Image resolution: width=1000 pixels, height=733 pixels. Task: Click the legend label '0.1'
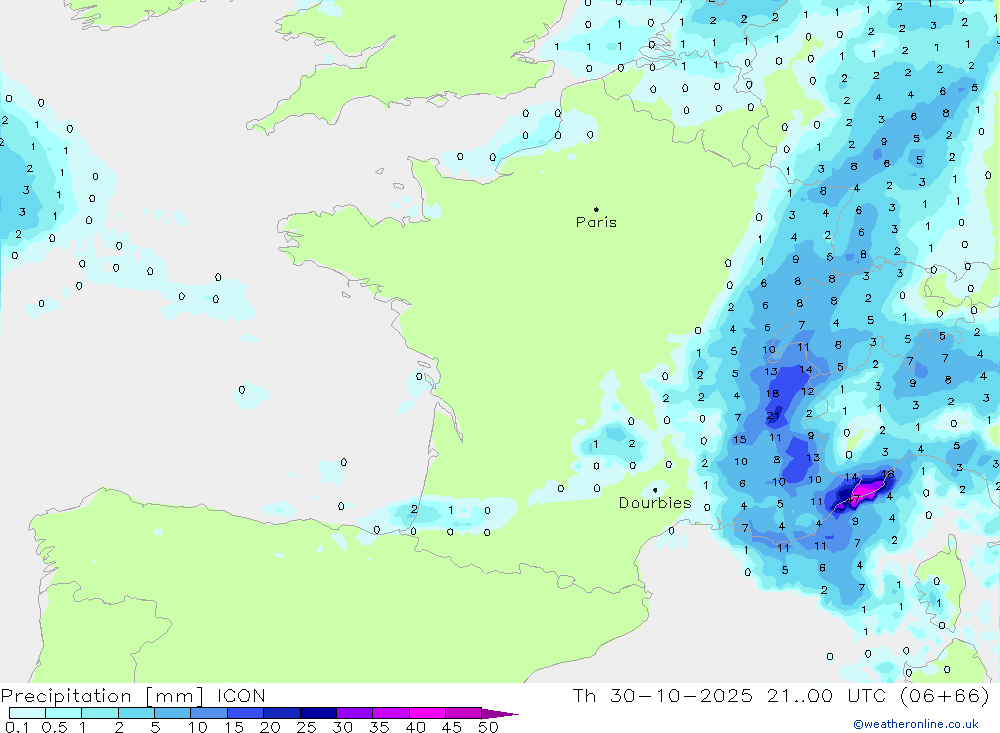[x=17, y=727]
